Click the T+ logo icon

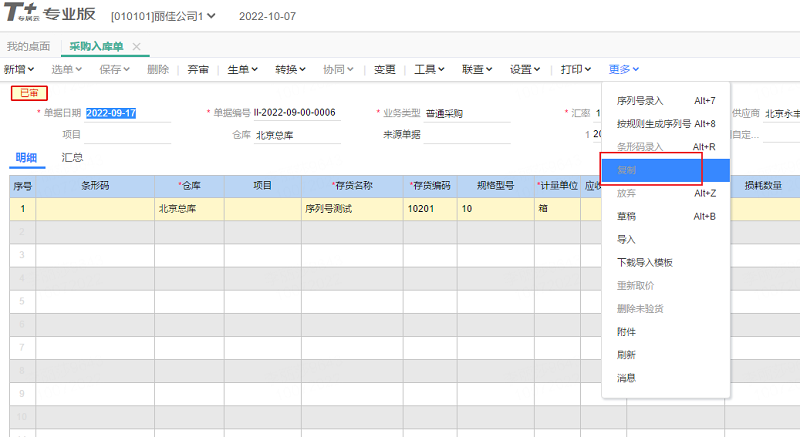[23, 16]
